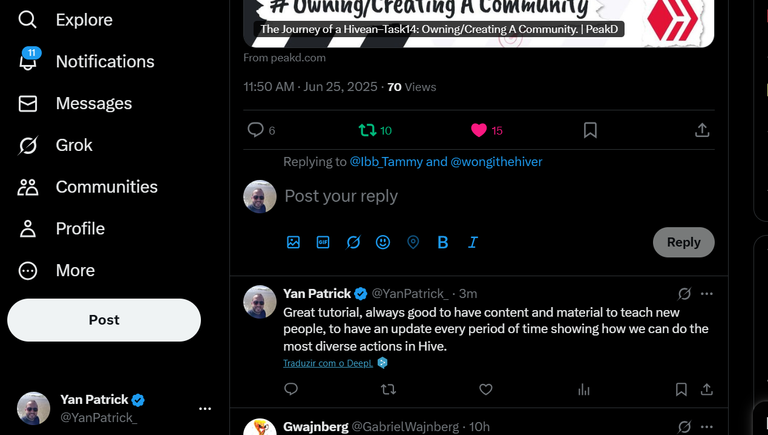Open the account menu beside Yan Patrick
The image size is (768, 435).
click(205, 409)
